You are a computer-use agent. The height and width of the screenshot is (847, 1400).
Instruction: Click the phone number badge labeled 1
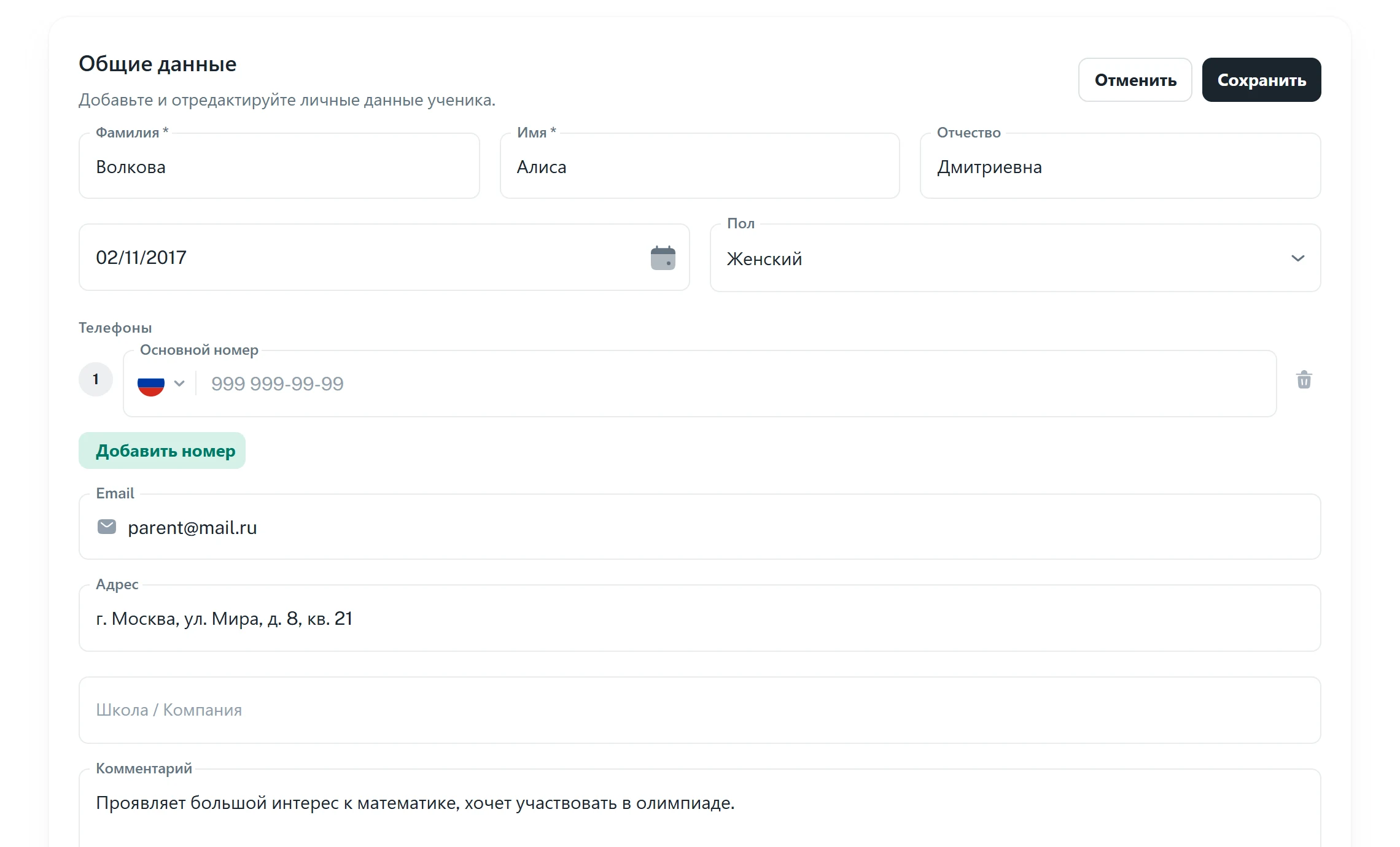[x=96, y=379]
